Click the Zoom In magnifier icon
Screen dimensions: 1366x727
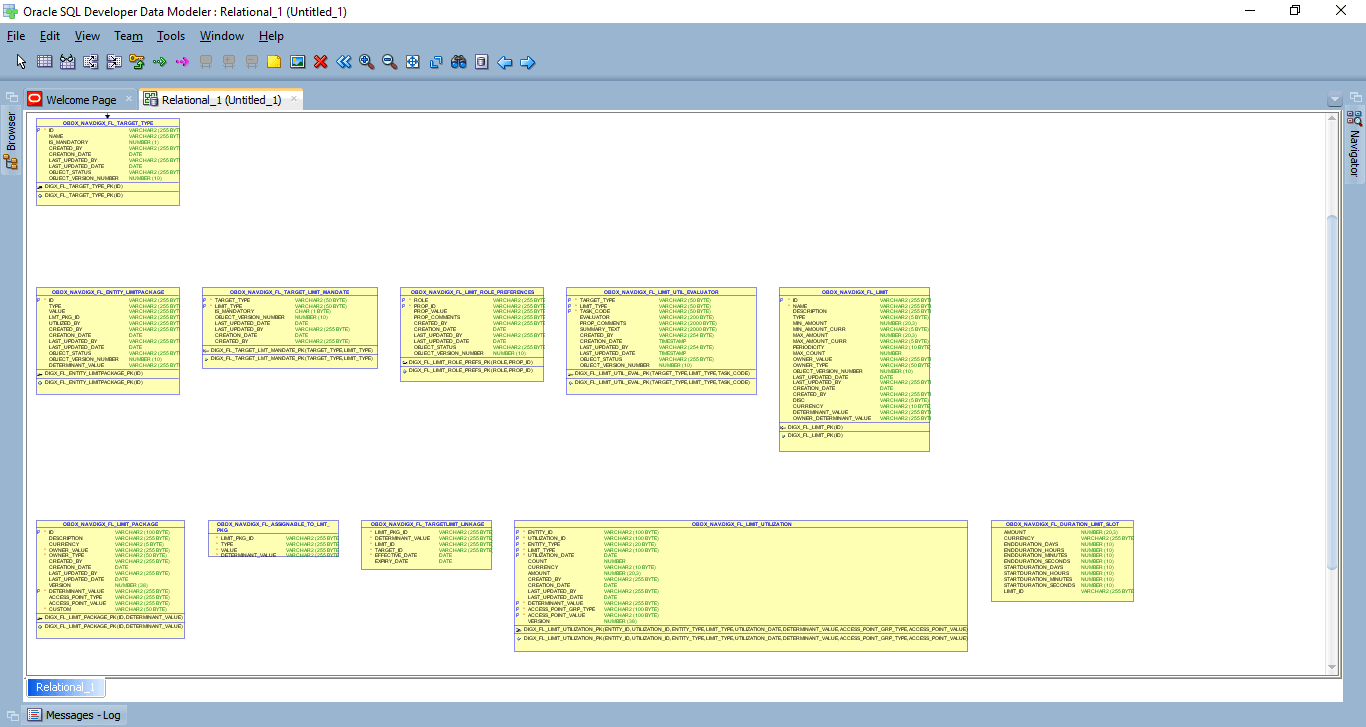click(367, 62)
